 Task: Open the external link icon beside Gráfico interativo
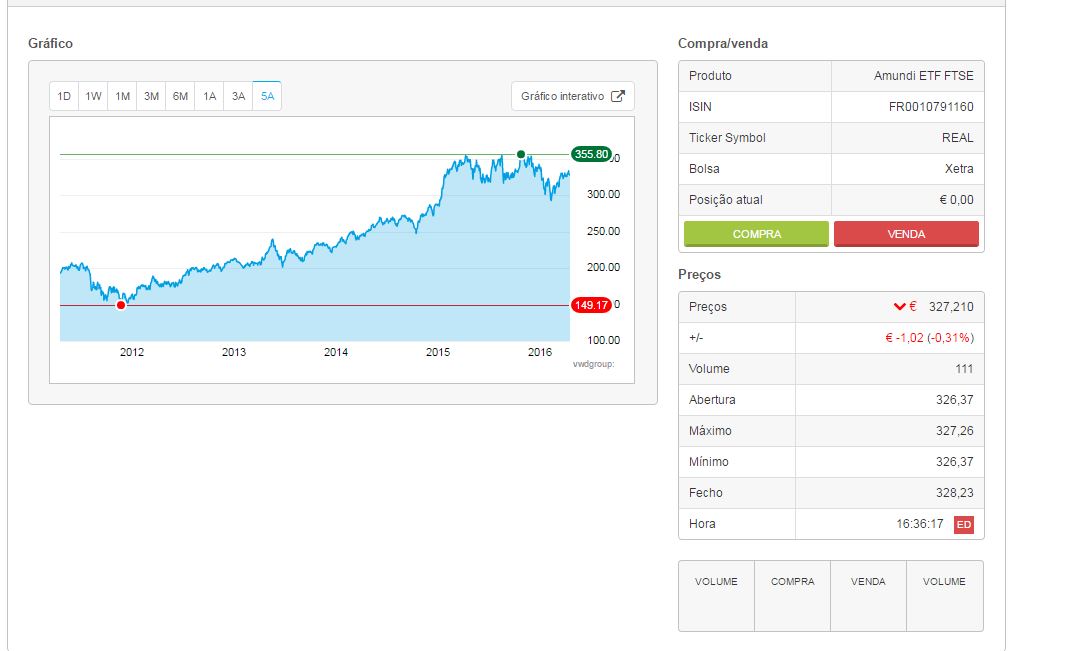click(618, 96)
